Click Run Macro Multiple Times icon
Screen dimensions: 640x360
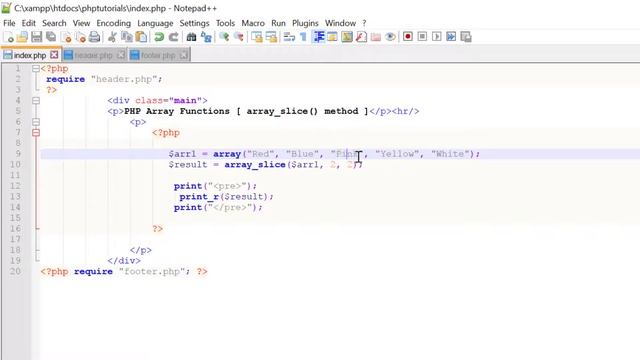point(451,37)
